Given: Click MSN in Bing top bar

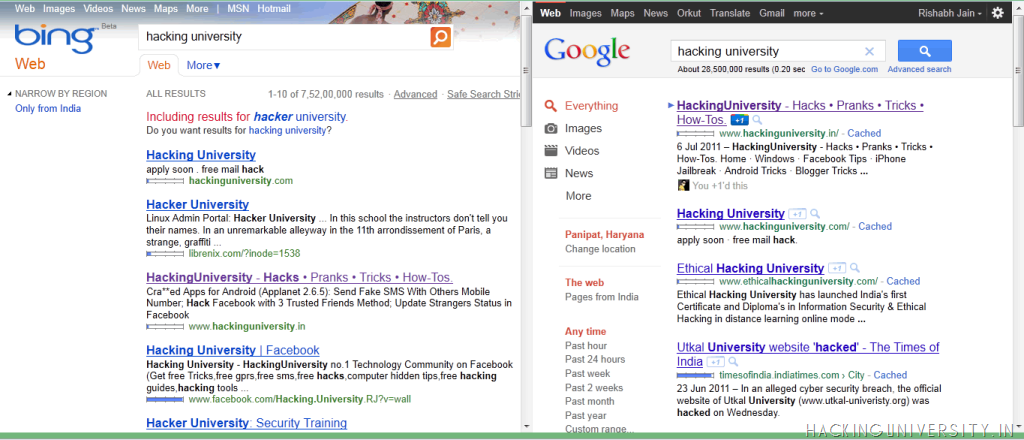Looking at the screenshot, I should (x=237, y=9).
